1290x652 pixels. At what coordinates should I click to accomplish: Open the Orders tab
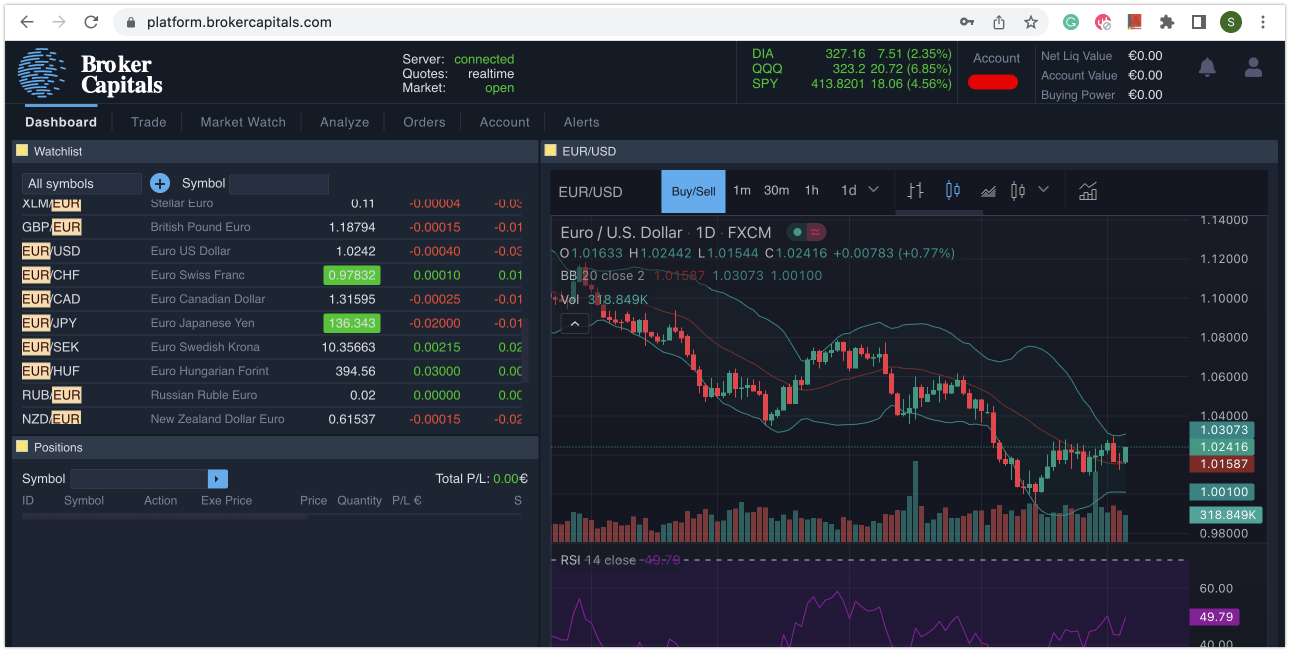point(424,122)
